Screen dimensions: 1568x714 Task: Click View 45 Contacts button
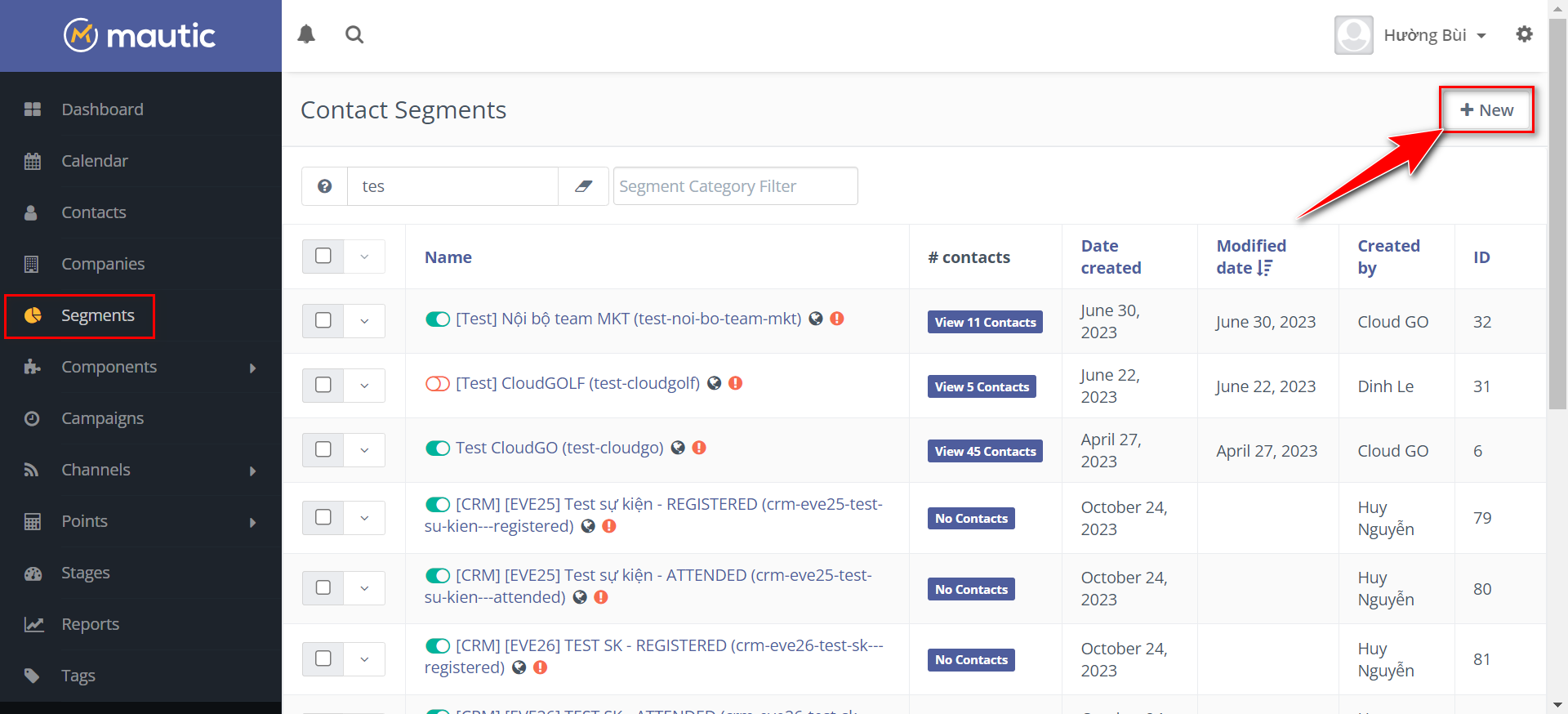coord(985,451)
